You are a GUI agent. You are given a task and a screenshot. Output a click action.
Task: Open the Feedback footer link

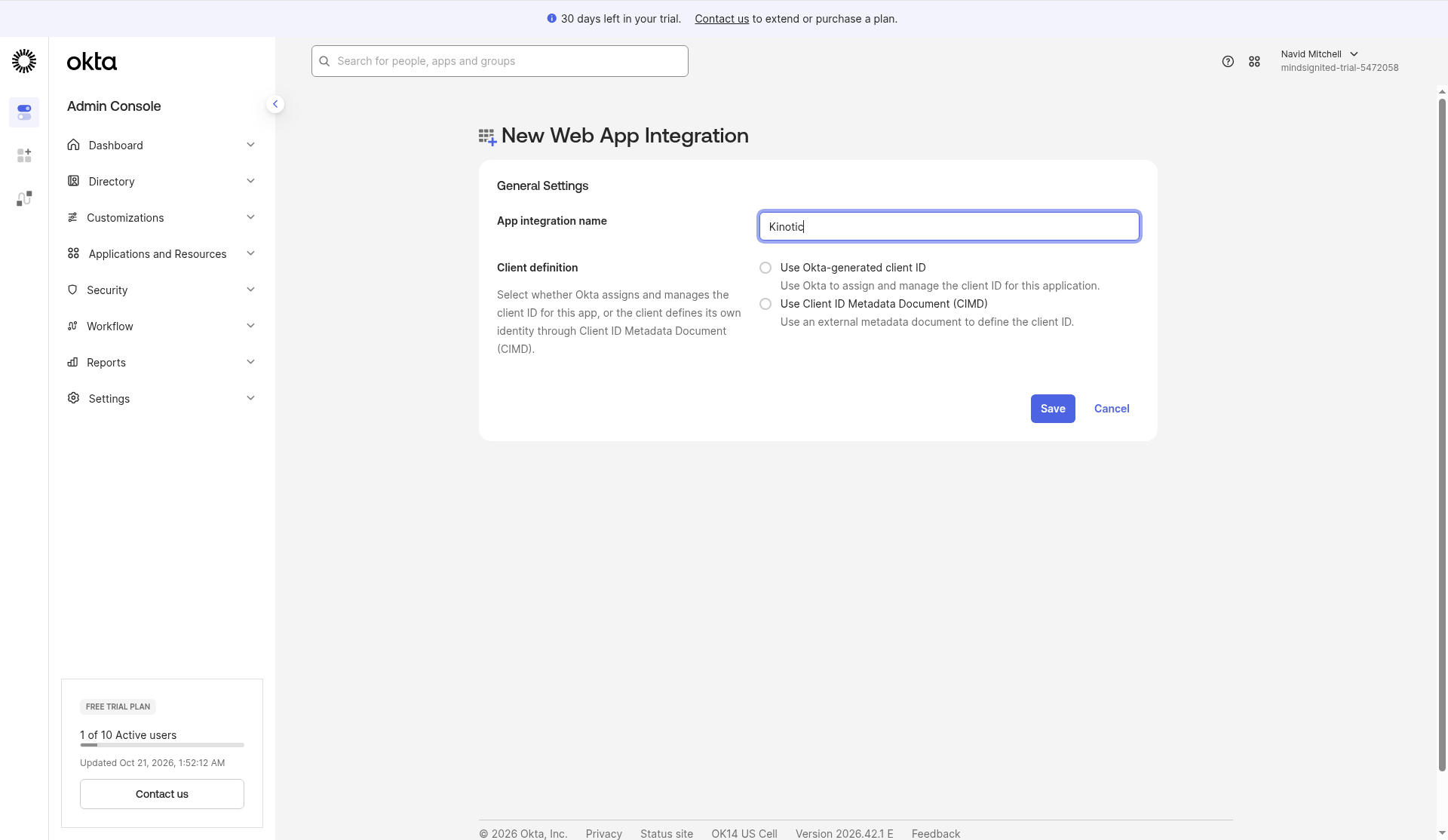click(x=936, y=833)
